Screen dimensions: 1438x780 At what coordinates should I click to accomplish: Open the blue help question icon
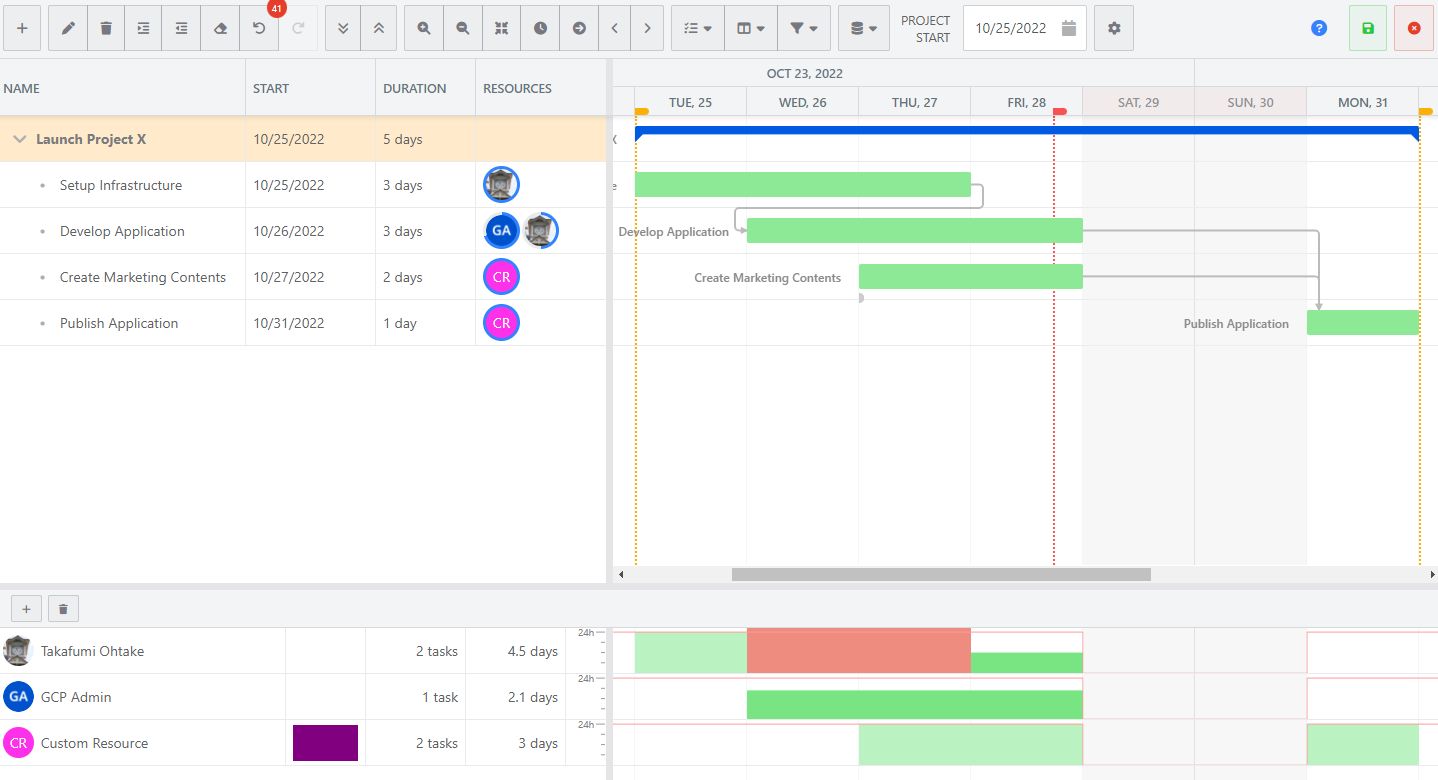pyautogui.click(x=1319, y=28)
